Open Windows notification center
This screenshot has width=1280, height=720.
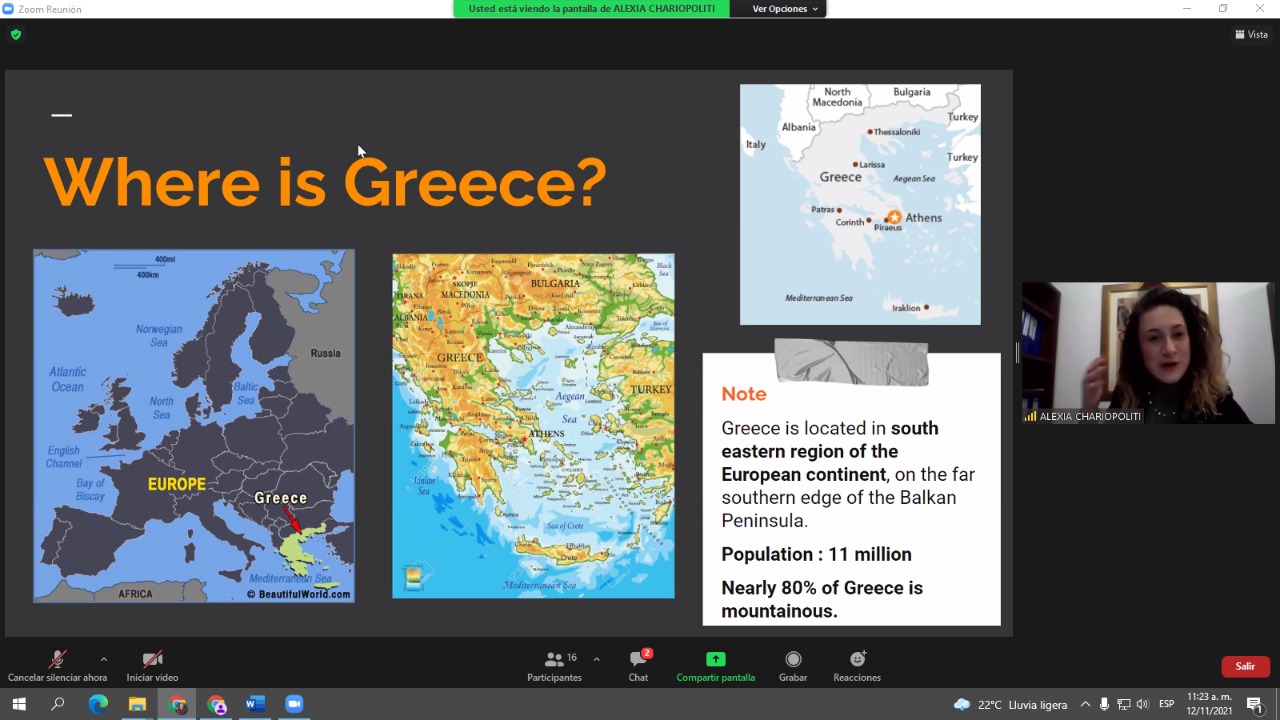(1255, 704)
